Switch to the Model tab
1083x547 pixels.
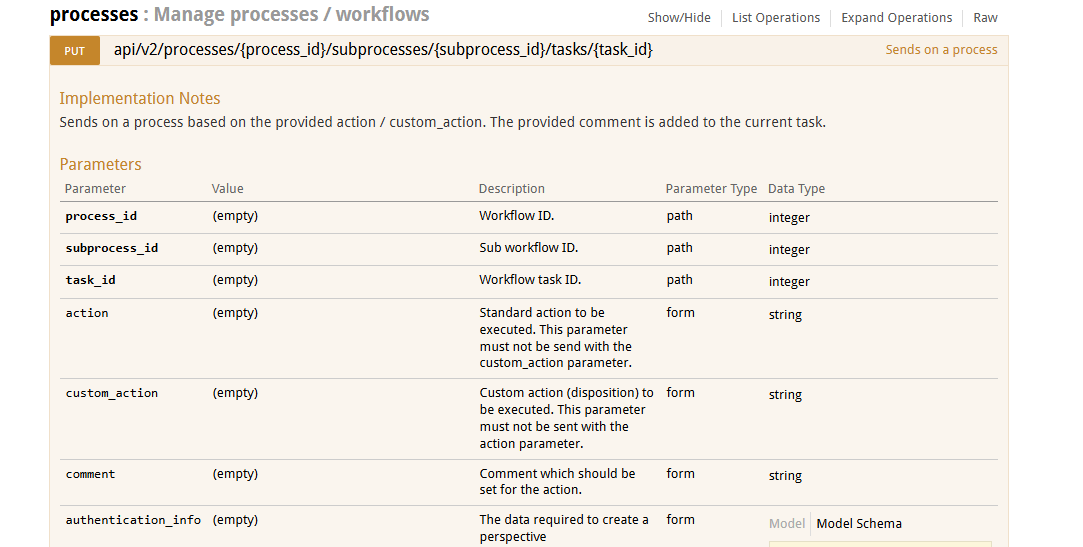tap(787, 524)
